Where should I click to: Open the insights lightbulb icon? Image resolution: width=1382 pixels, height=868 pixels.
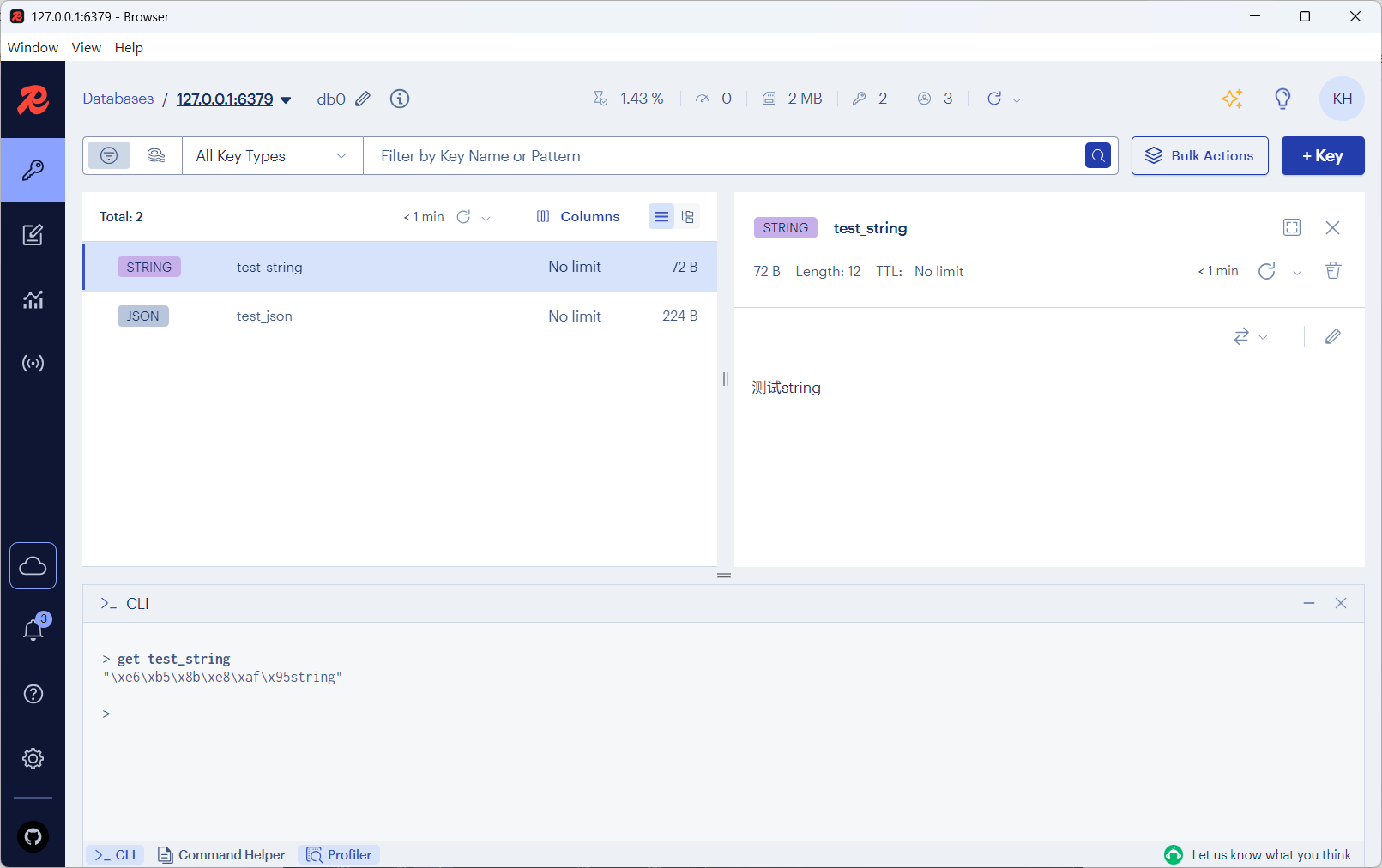click(1282, 99)
